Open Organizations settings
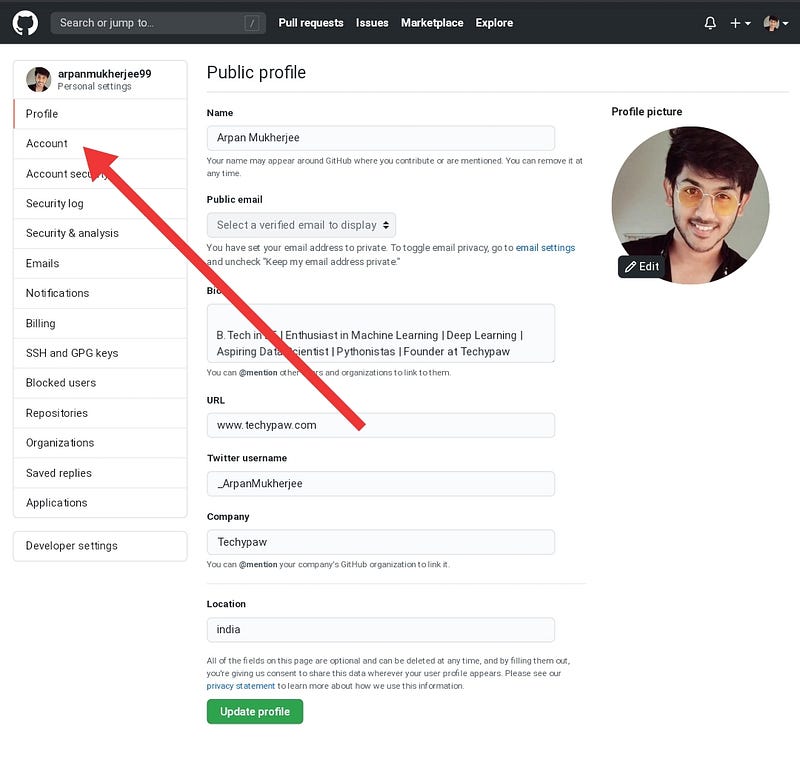The height and width of the screenshot is (759, 800). click(x=100, y=443)
